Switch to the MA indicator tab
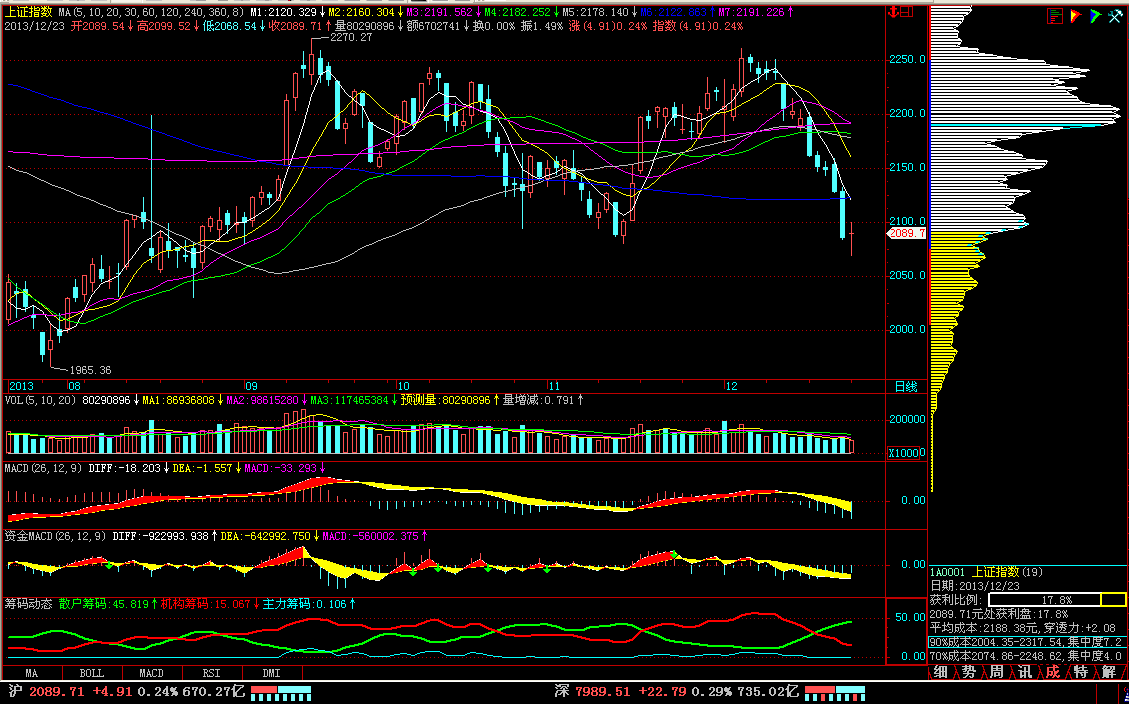The width and height of the screenshot is (1129, 704). click(x=32, y=674)
